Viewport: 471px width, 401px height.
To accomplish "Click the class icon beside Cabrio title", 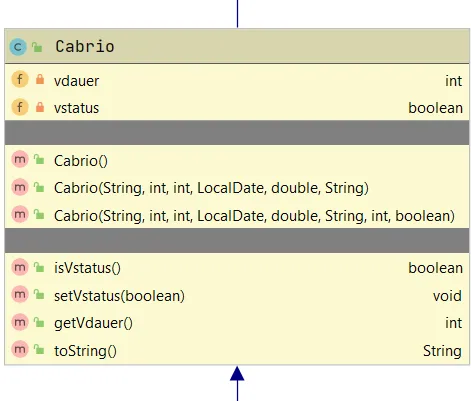I will [18, 47].
